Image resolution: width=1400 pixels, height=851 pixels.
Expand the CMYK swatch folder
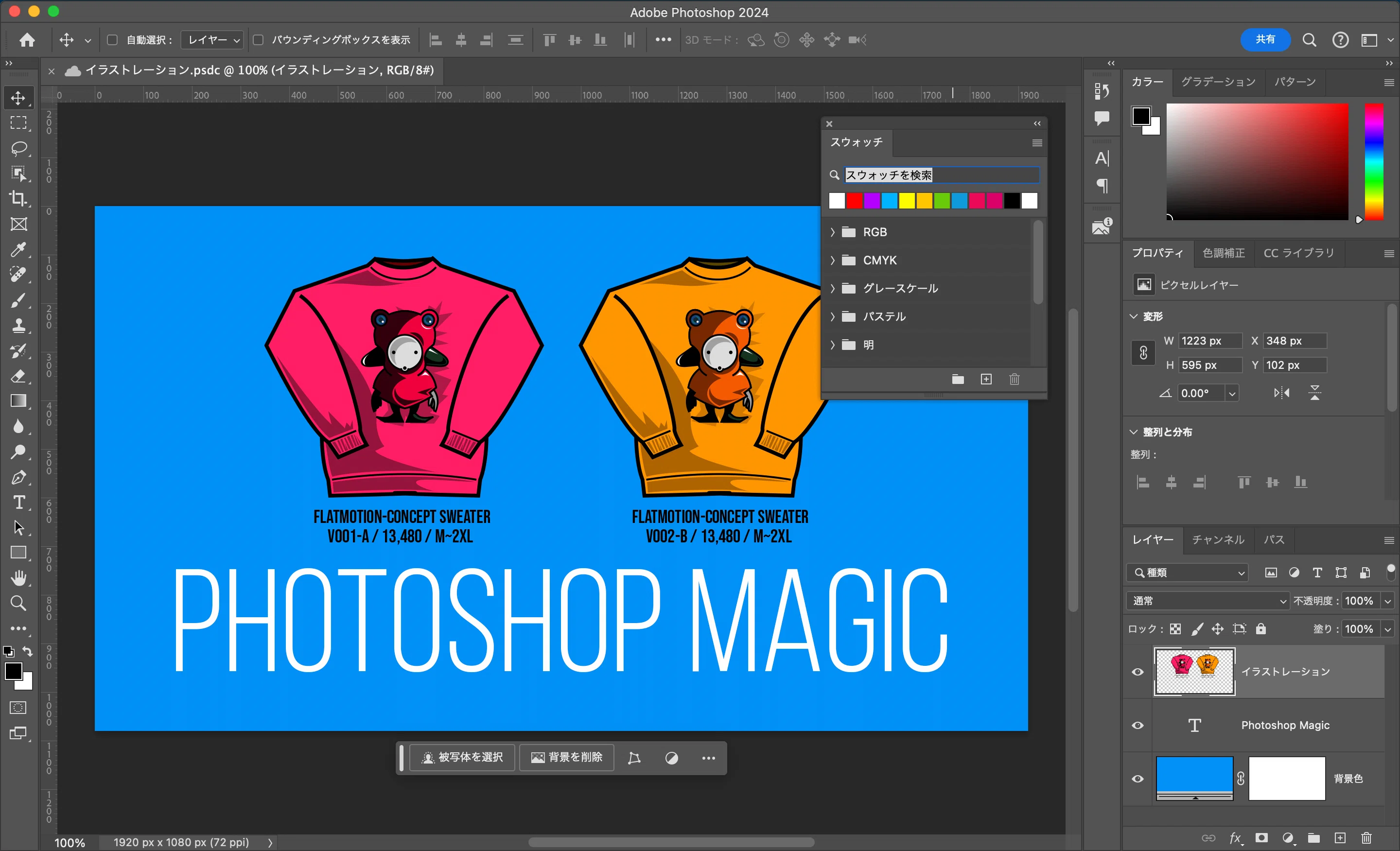tap(832, 260)
